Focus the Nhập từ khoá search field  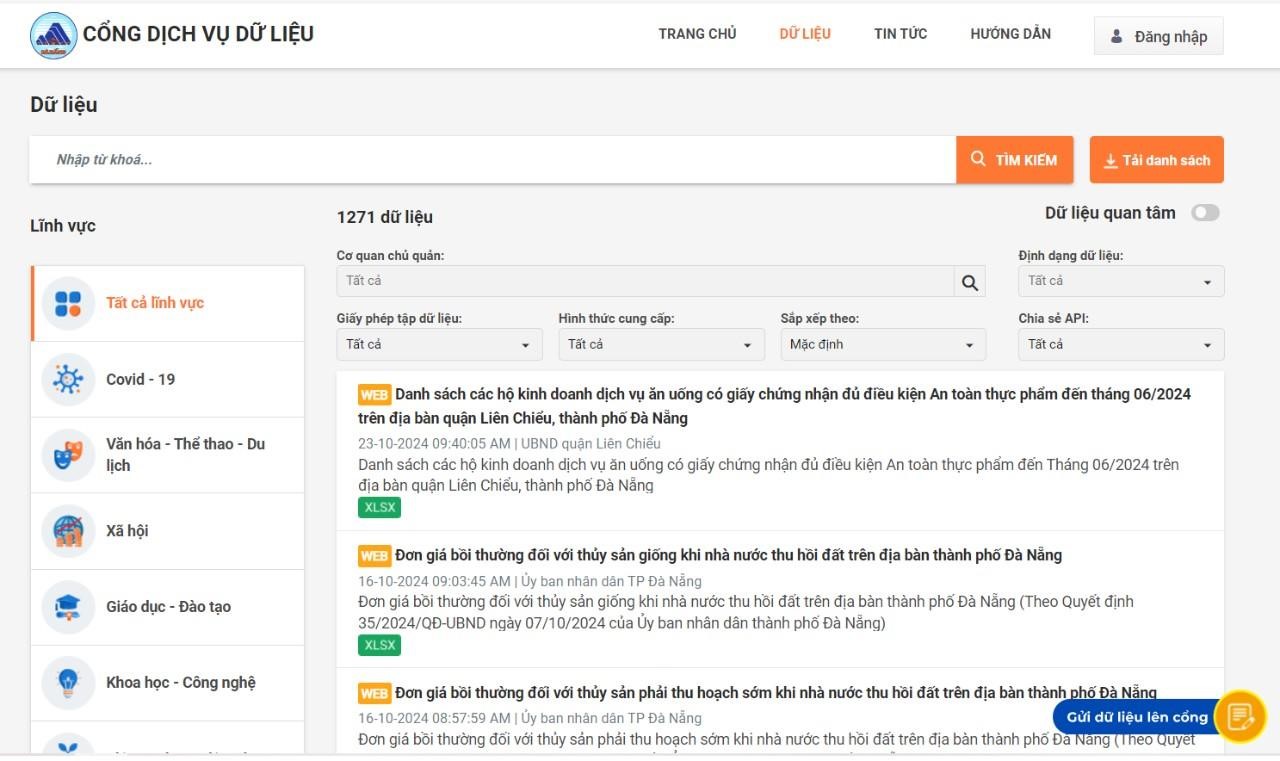point(493,160)
